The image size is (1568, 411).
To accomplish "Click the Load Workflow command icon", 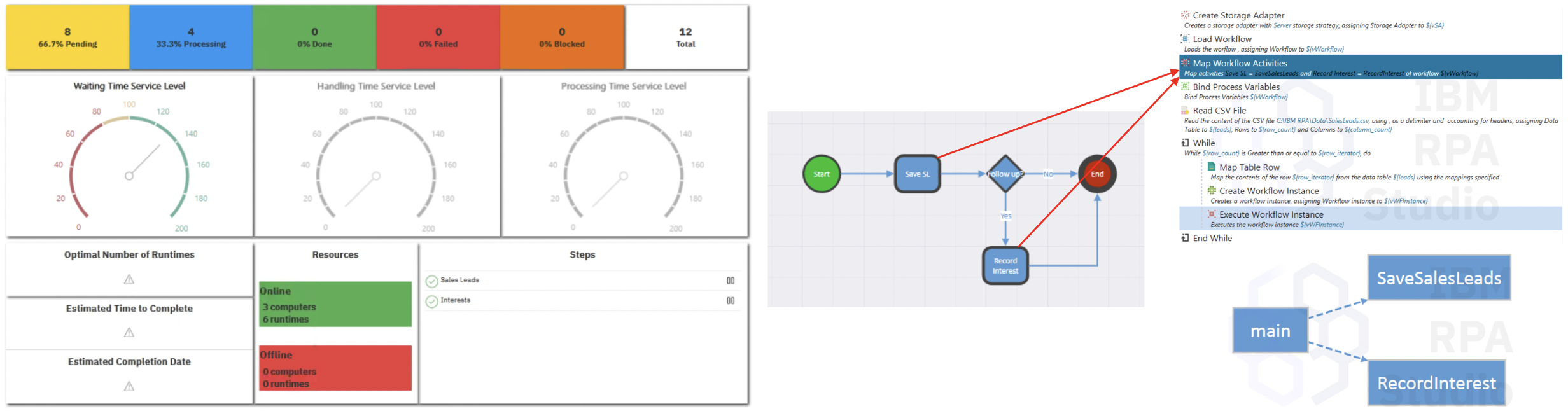I will 1185,39.
